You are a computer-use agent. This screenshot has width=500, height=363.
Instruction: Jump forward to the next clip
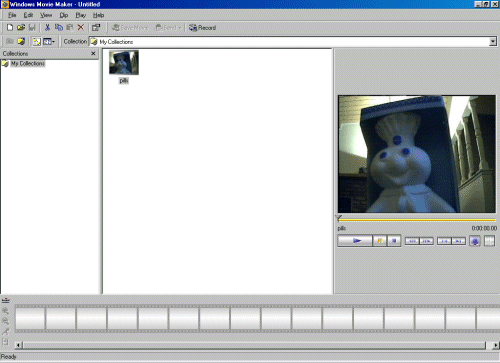point(459,241)
